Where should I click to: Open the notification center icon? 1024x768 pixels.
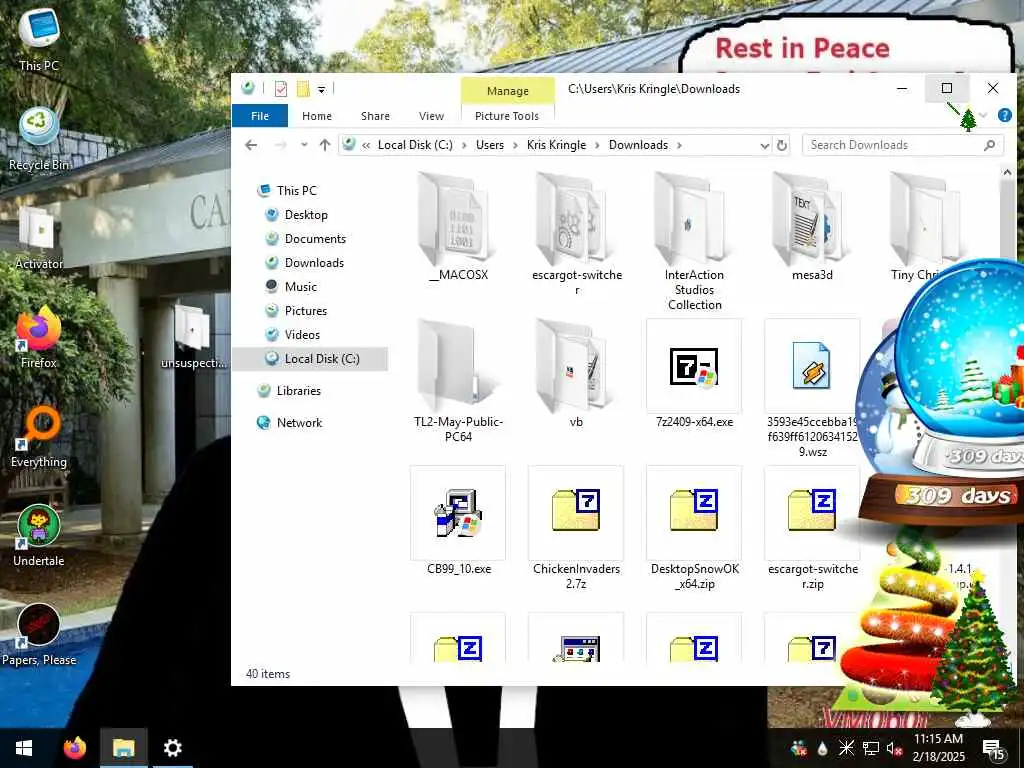(x=994, y=748)
